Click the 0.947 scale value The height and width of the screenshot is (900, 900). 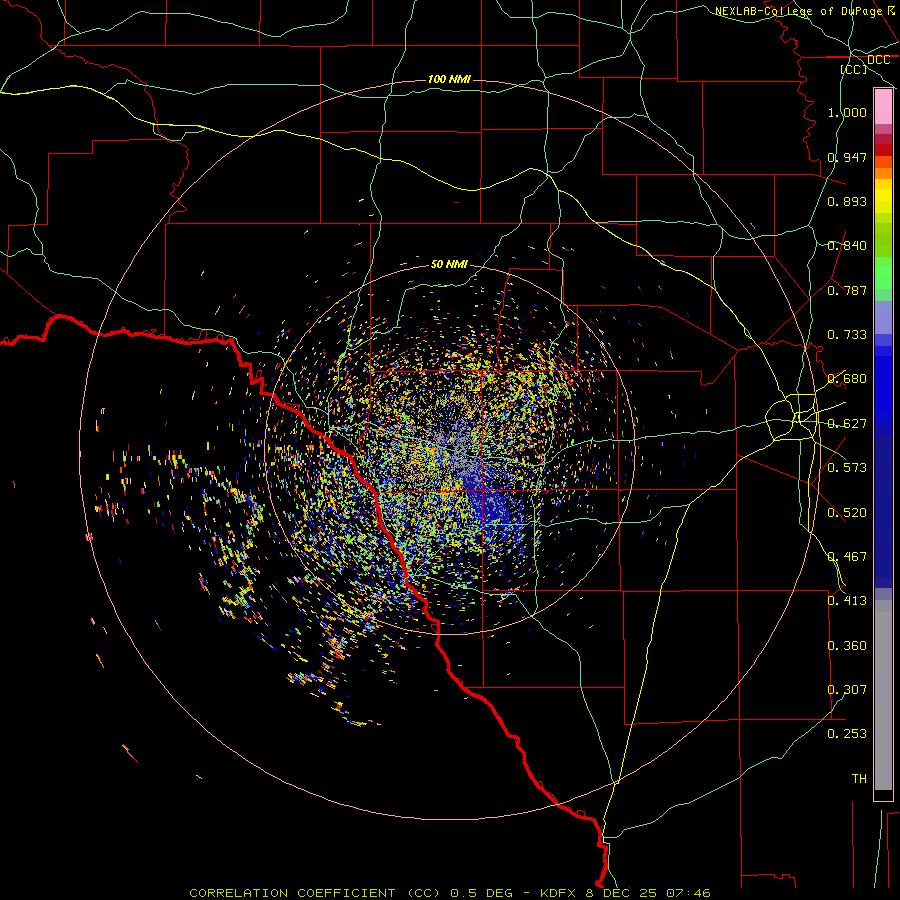pos(847,157)
